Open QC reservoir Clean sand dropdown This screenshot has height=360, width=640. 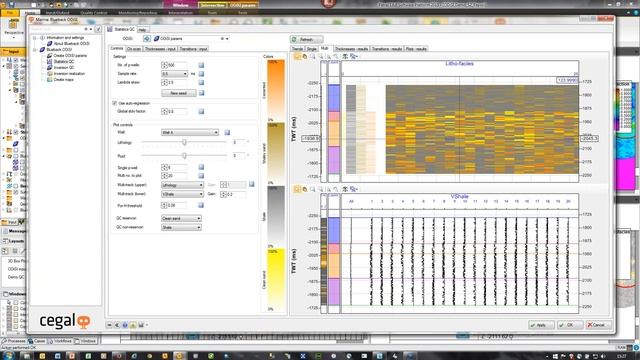[x=181, y=218]
